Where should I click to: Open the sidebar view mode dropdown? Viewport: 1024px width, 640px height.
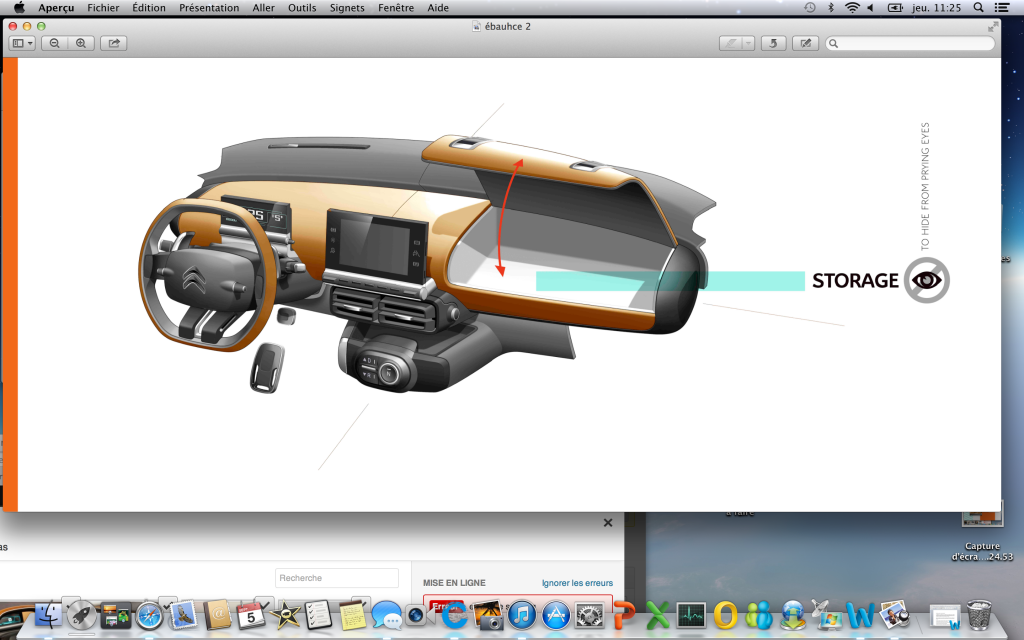22,43
